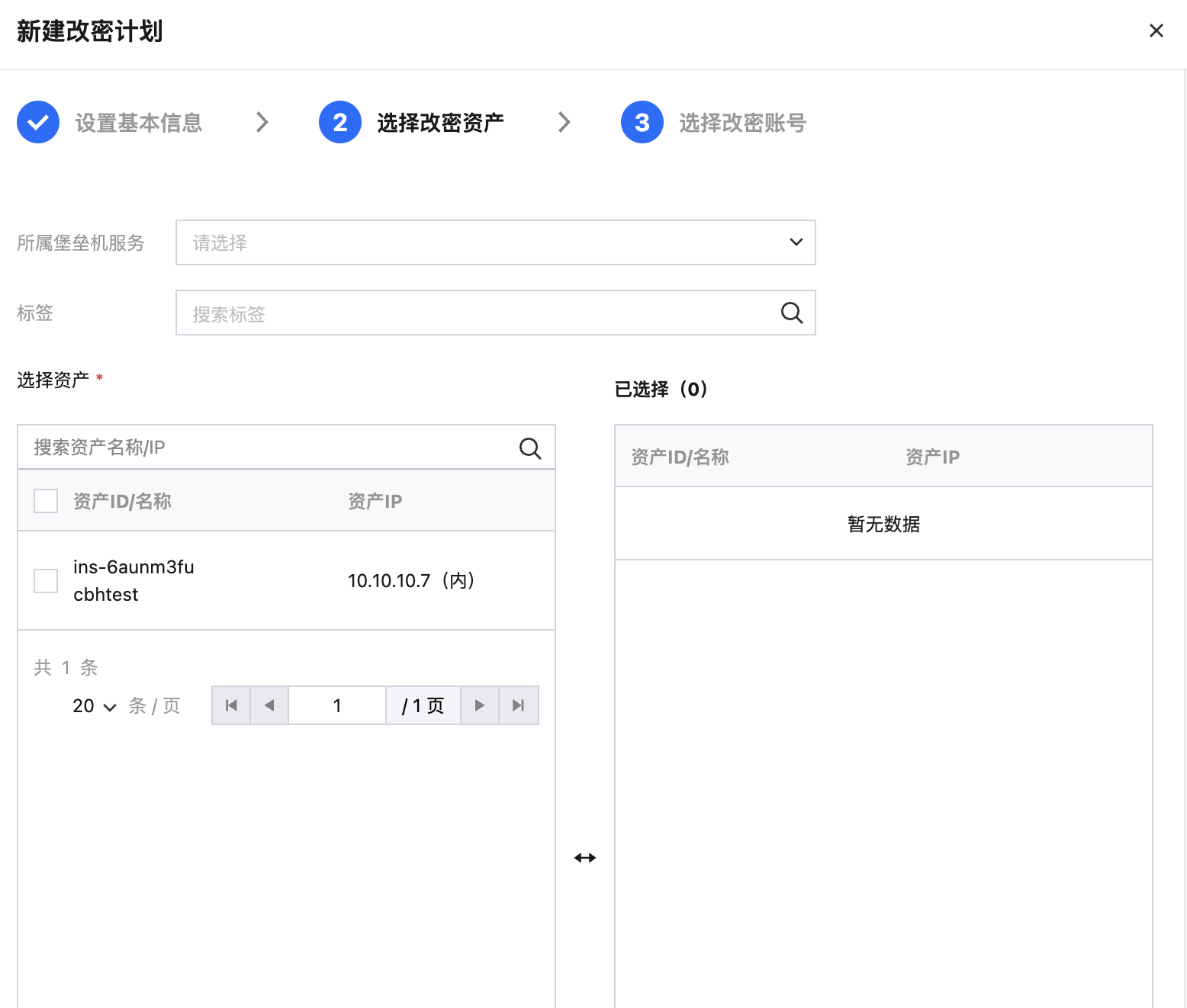
Task: Go to previous page of assets
Action: tap(269, 705)
